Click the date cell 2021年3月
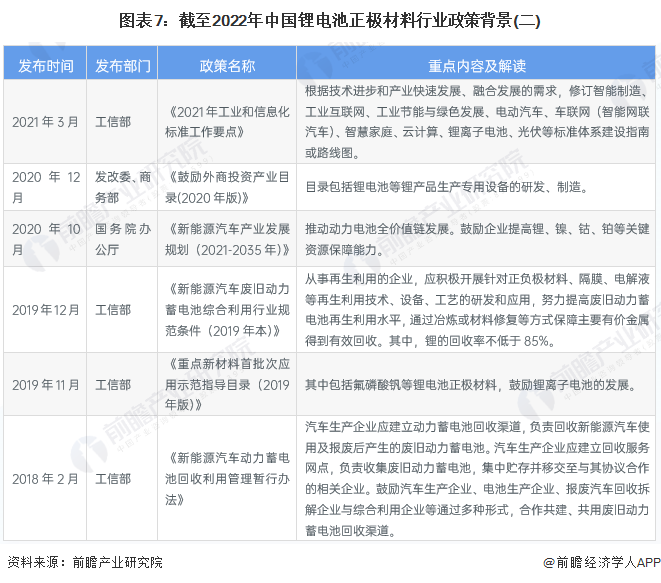The image size is (661, 583). (46, 122)
